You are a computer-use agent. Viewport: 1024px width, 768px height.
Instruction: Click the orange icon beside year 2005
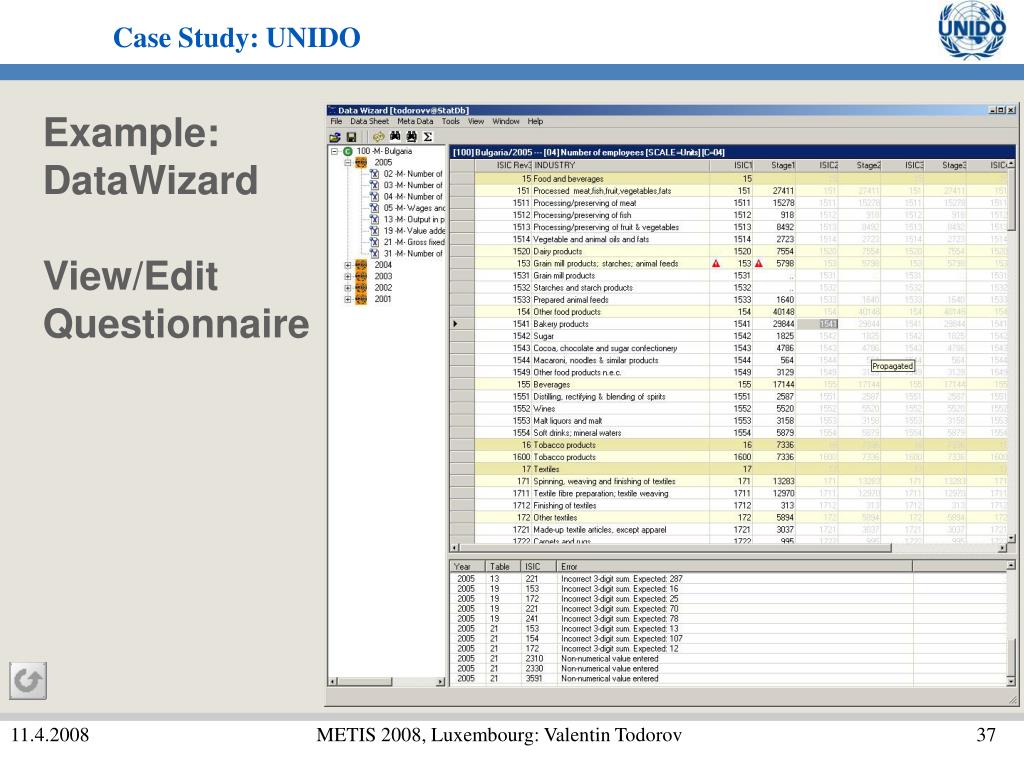360,163
